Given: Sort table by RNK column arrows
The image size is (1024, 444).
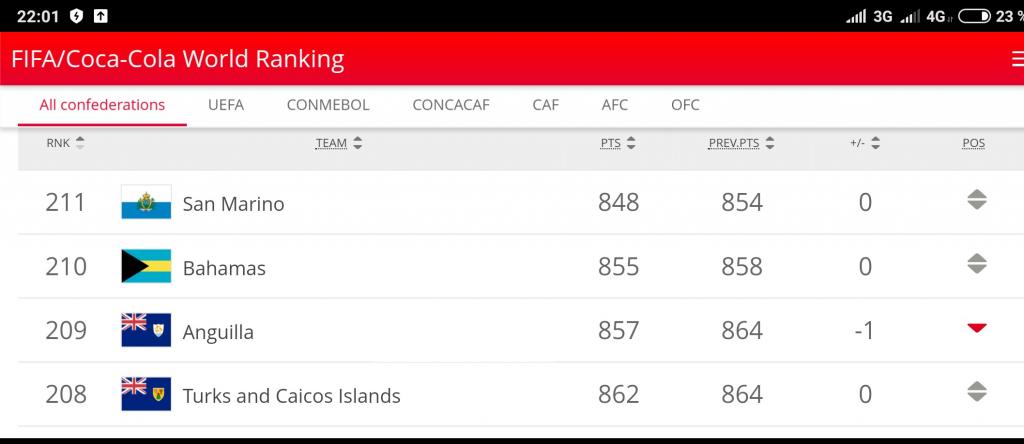Looking at the screenshot, I should [80, 143].
